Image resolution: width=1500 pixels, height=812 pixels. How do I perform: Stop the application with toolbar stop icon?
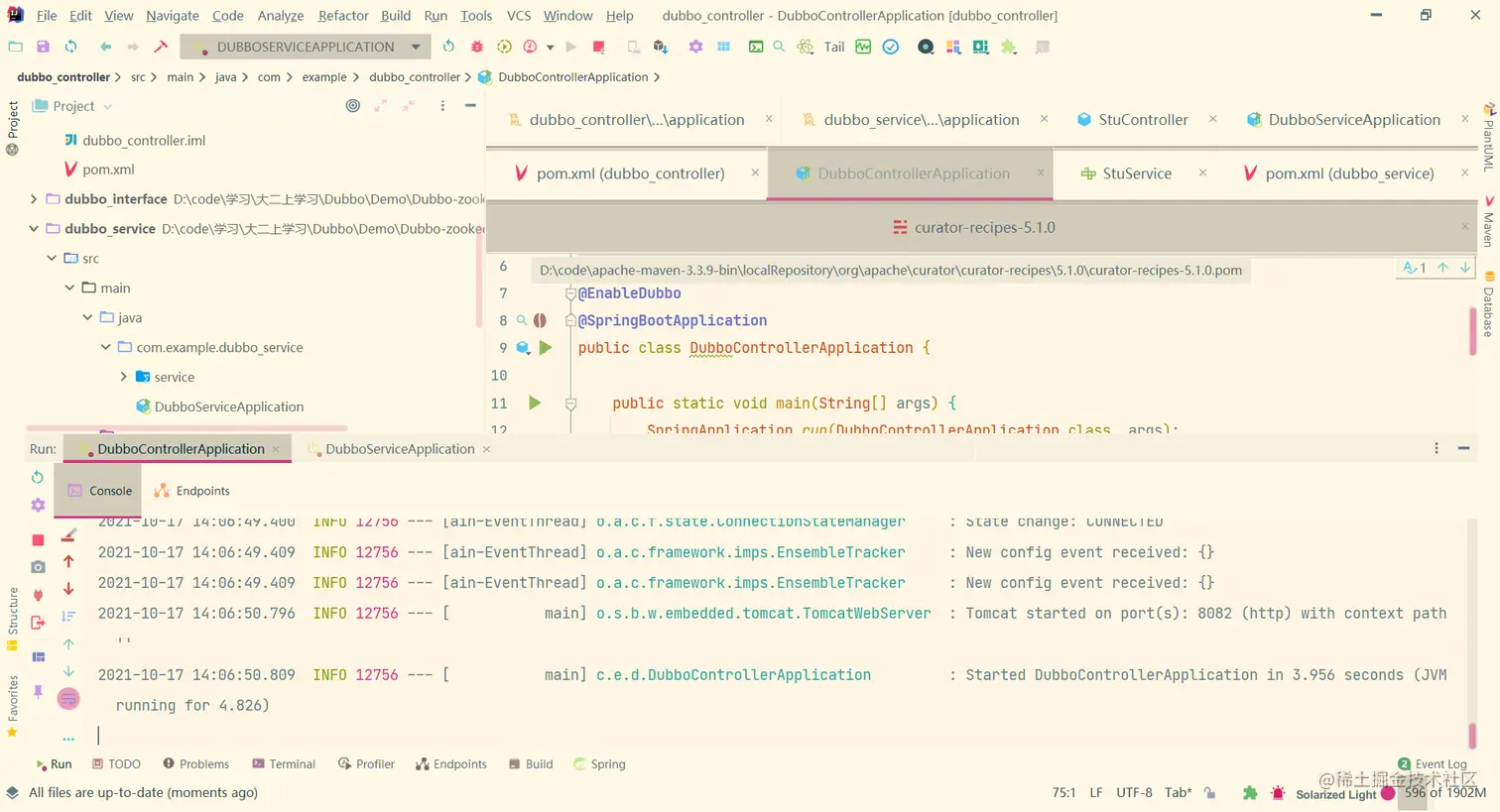(598, 47)
